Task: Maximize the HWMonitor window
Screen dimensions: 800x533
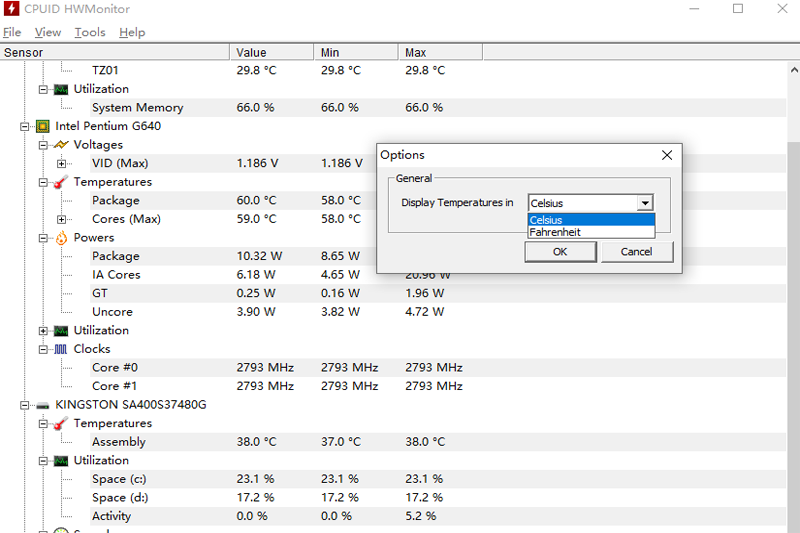Action: point(738,9)
